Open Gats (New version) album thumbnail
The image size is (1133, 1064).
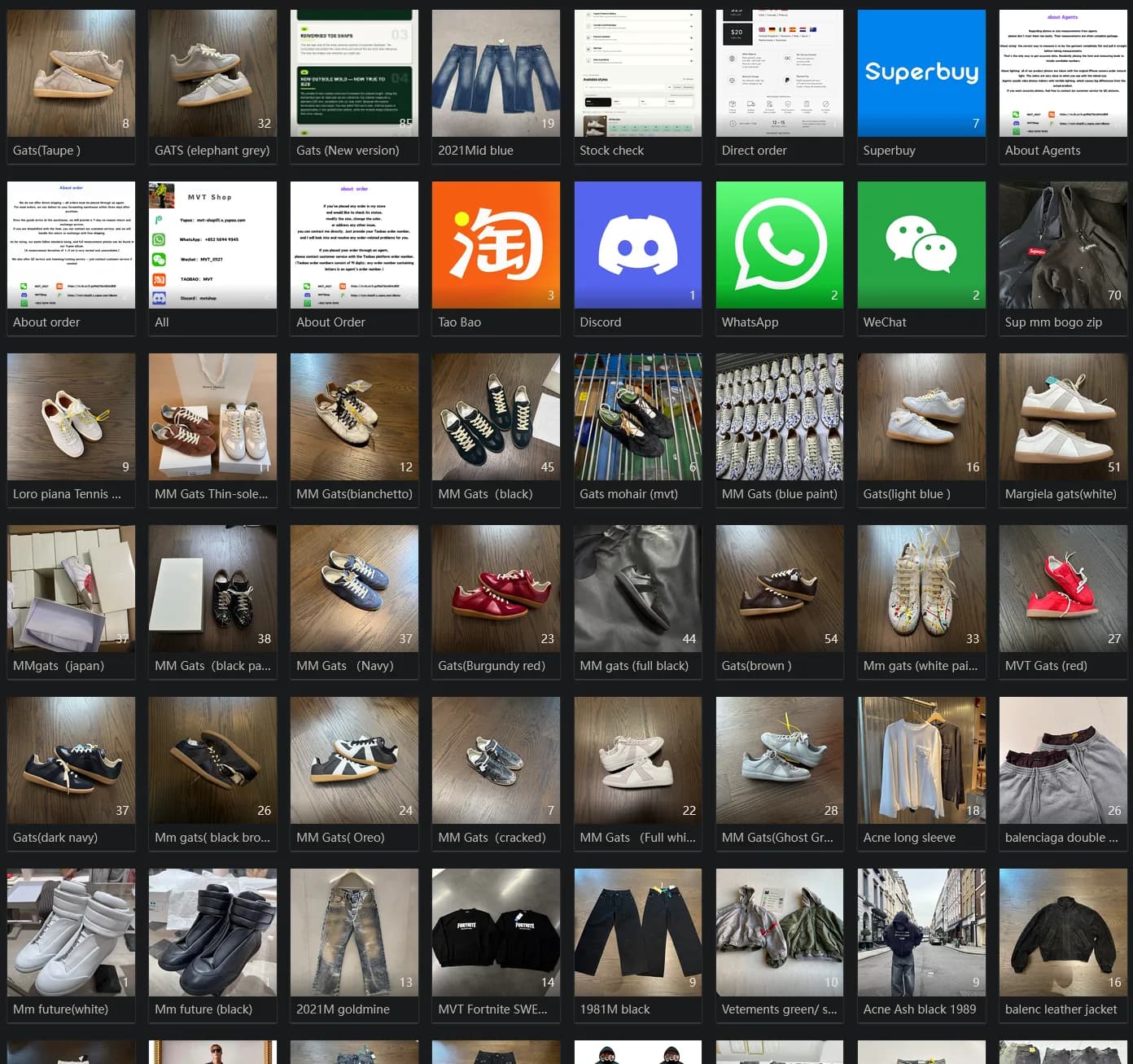click(x=354, y=73)
